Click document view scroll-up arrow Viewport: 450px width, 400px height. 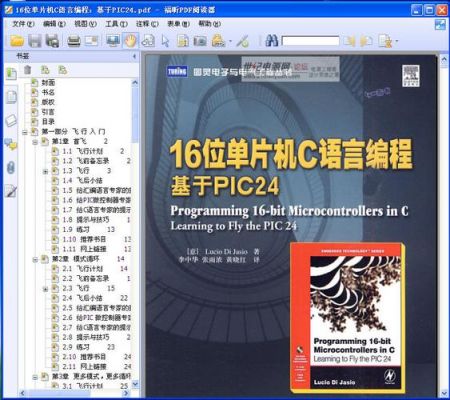(444, 60)
